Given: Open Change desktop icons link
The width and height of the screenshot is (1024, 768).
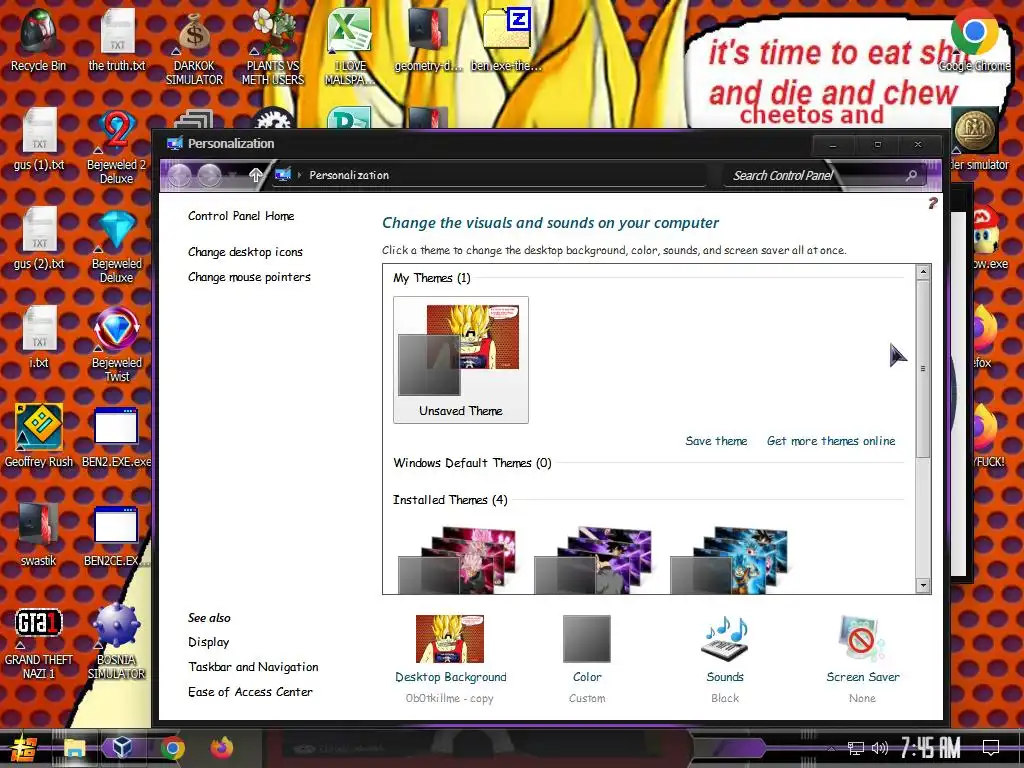Looking at the screenshot, I should click(x=246, y=252).
